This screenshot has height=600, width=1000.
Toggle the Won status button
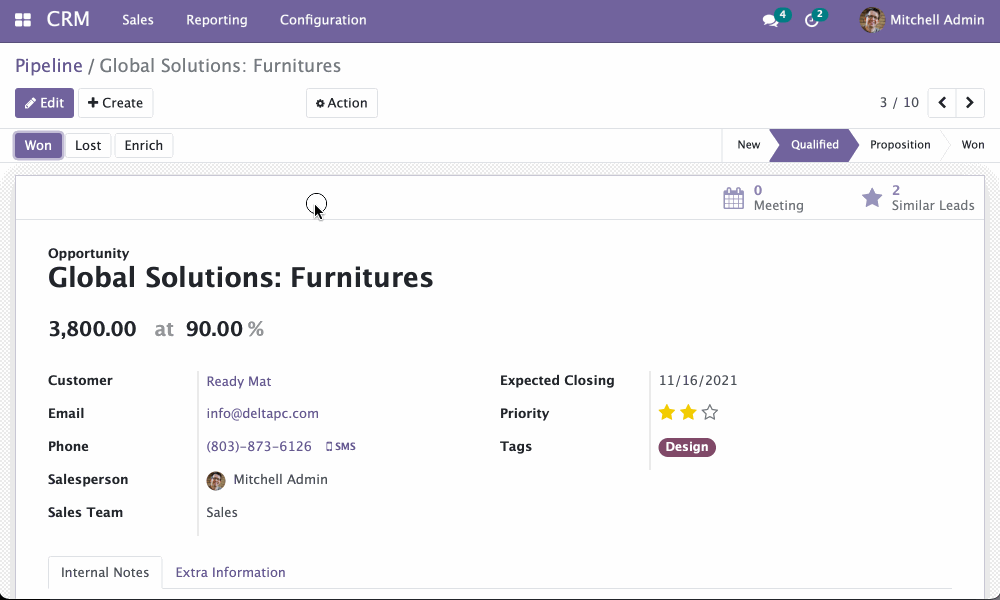[38, 144]
